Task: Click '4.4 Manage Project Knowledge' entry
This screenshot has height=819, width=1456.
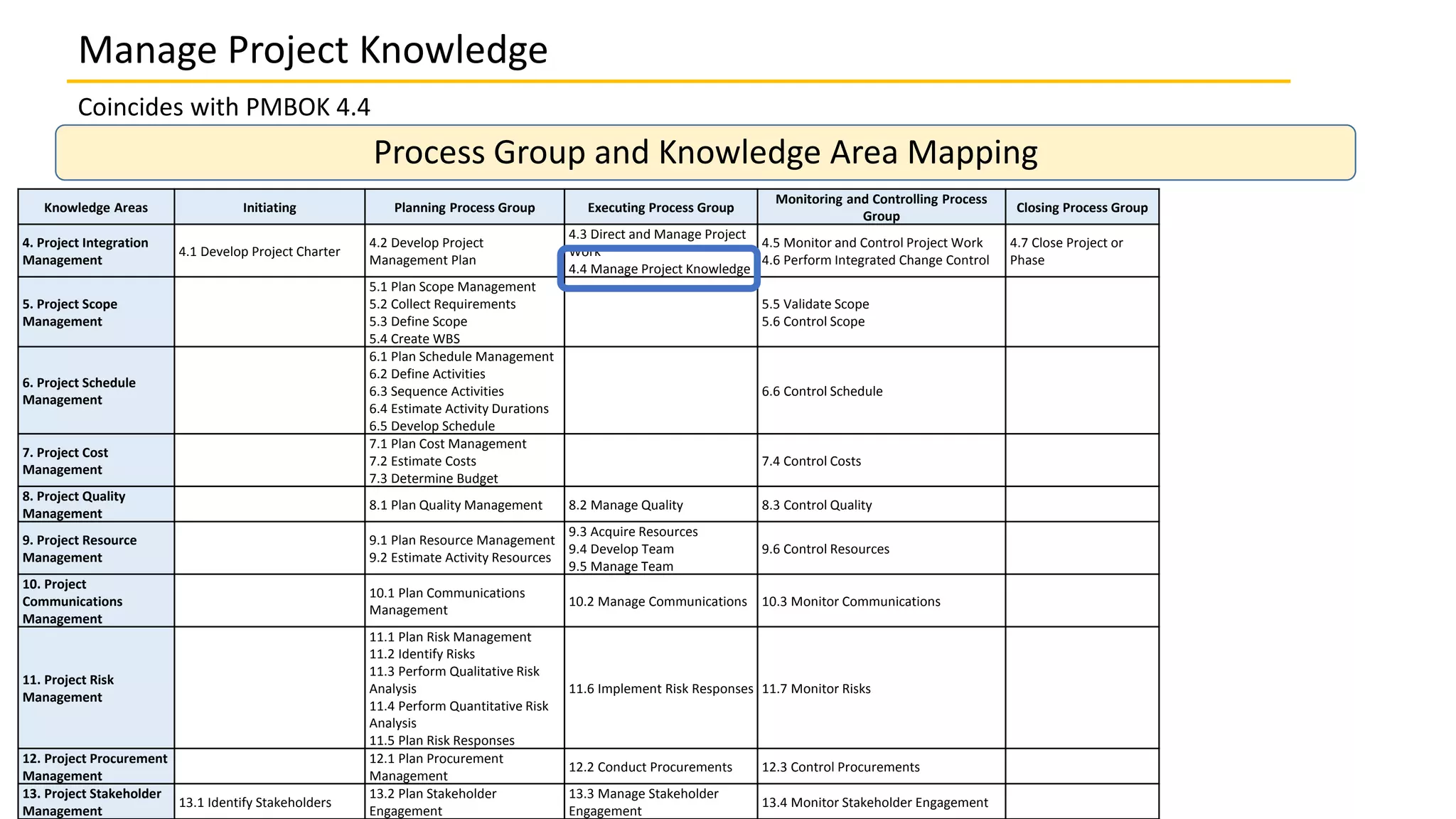Action: click(x=659, y=269)
